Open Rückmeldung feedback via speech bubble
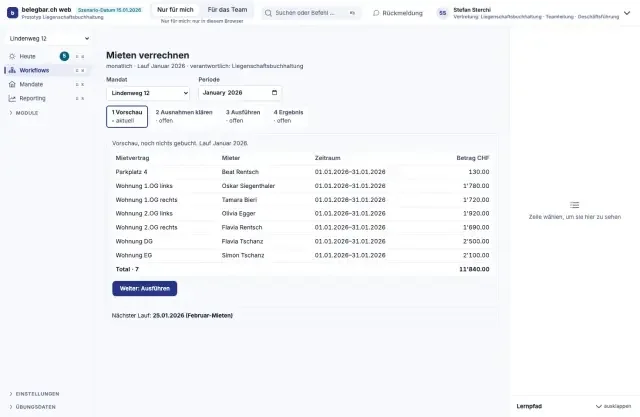 click(x=398, y=13)
